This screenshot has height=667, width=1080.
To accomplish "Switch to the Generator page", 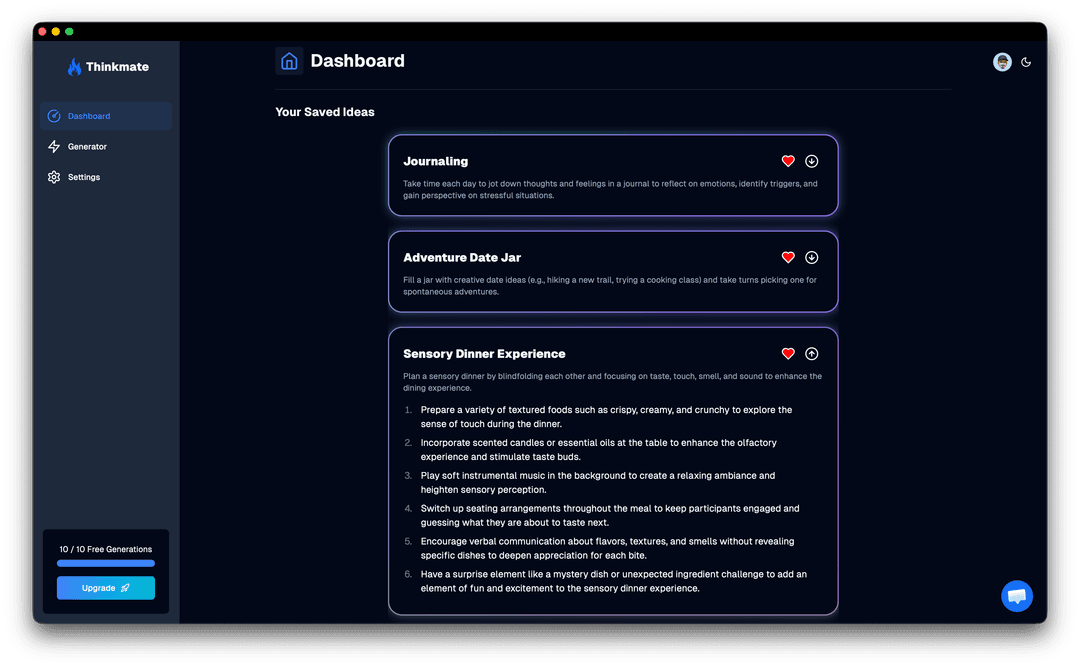I will click(86, 146).
